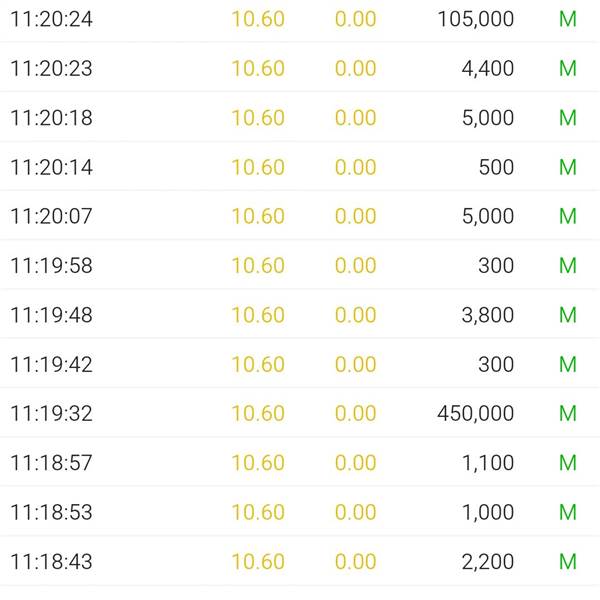Viewport: 600px width, 600px height.
Task: Tap the green M in the 11:19:32 row
Action: tap(567, 413)
